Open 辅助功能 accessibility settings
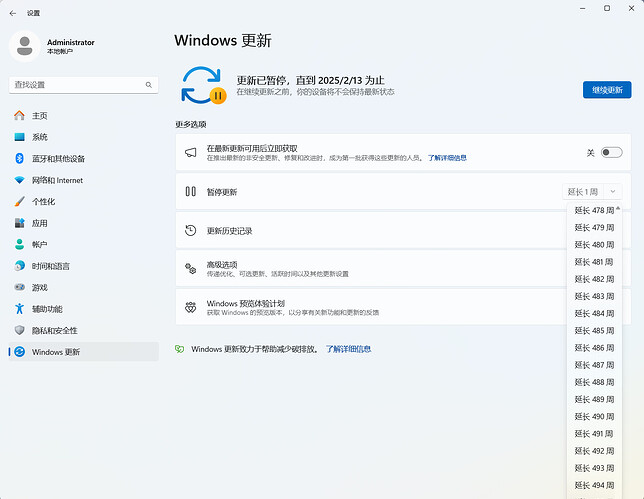 (83, 309)
